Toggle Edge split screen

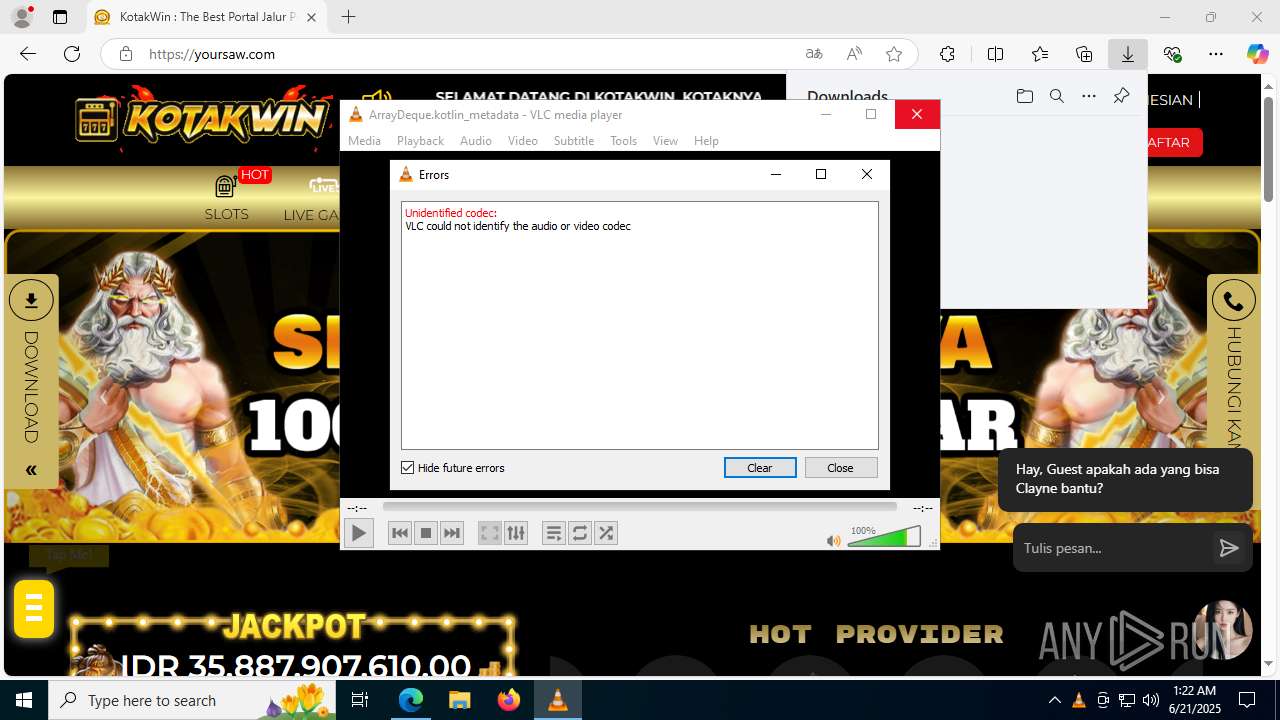(995, 54)
